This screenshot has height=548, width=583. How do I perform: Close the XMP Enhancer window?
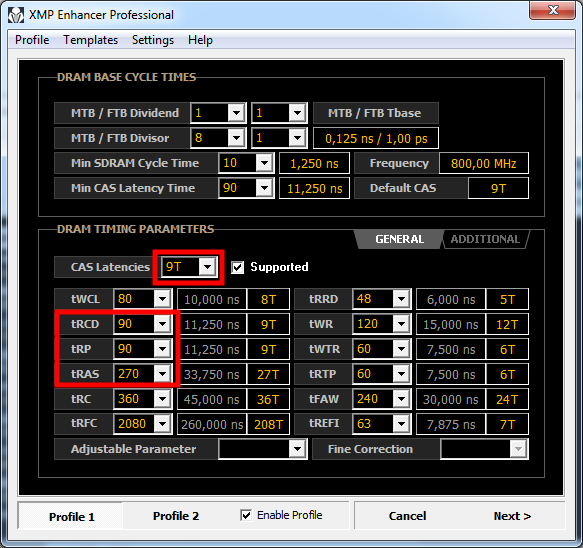coord(553,10)
